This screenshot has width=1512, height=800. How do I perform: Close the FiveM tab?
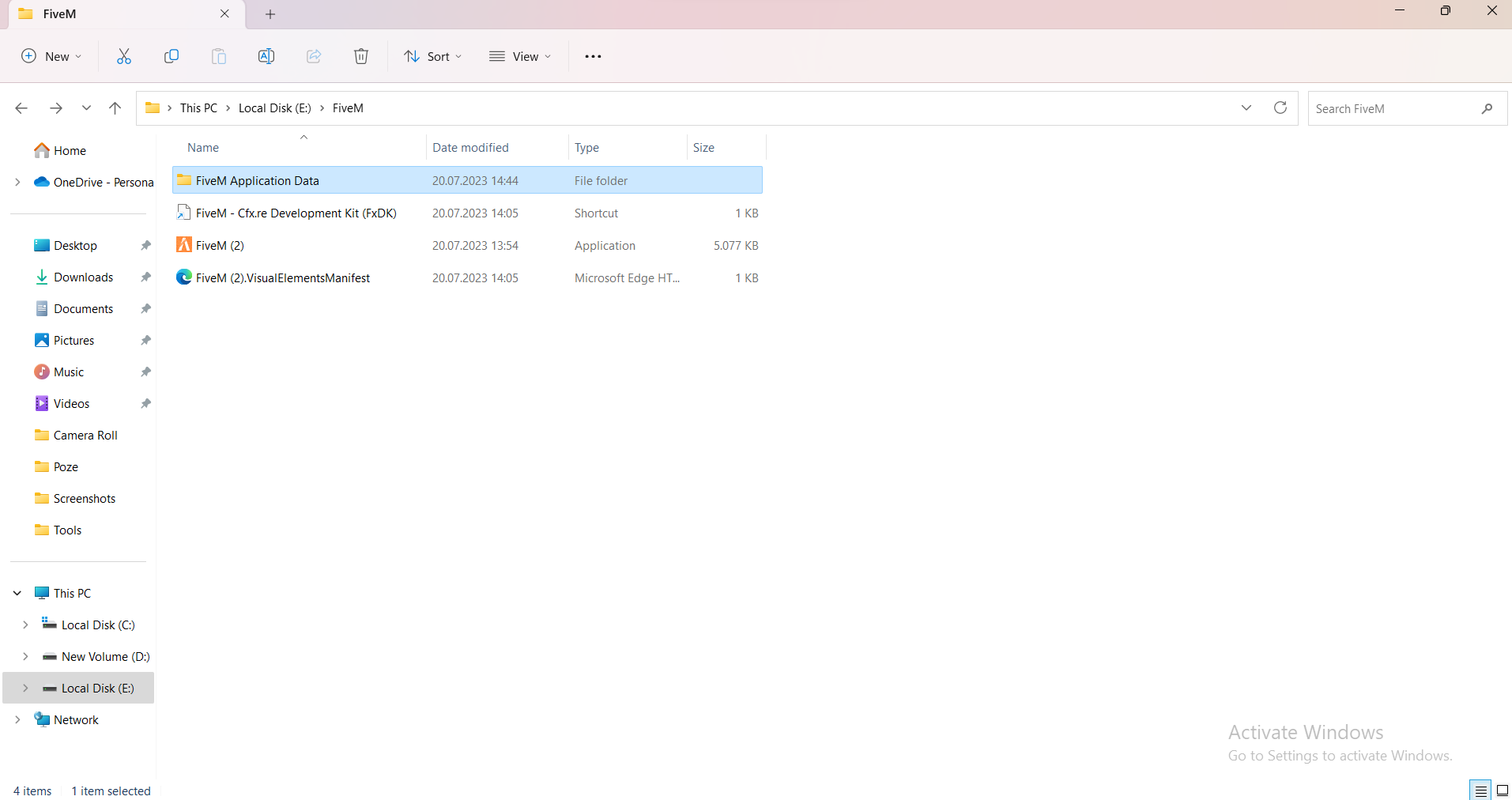pos(224,13)
